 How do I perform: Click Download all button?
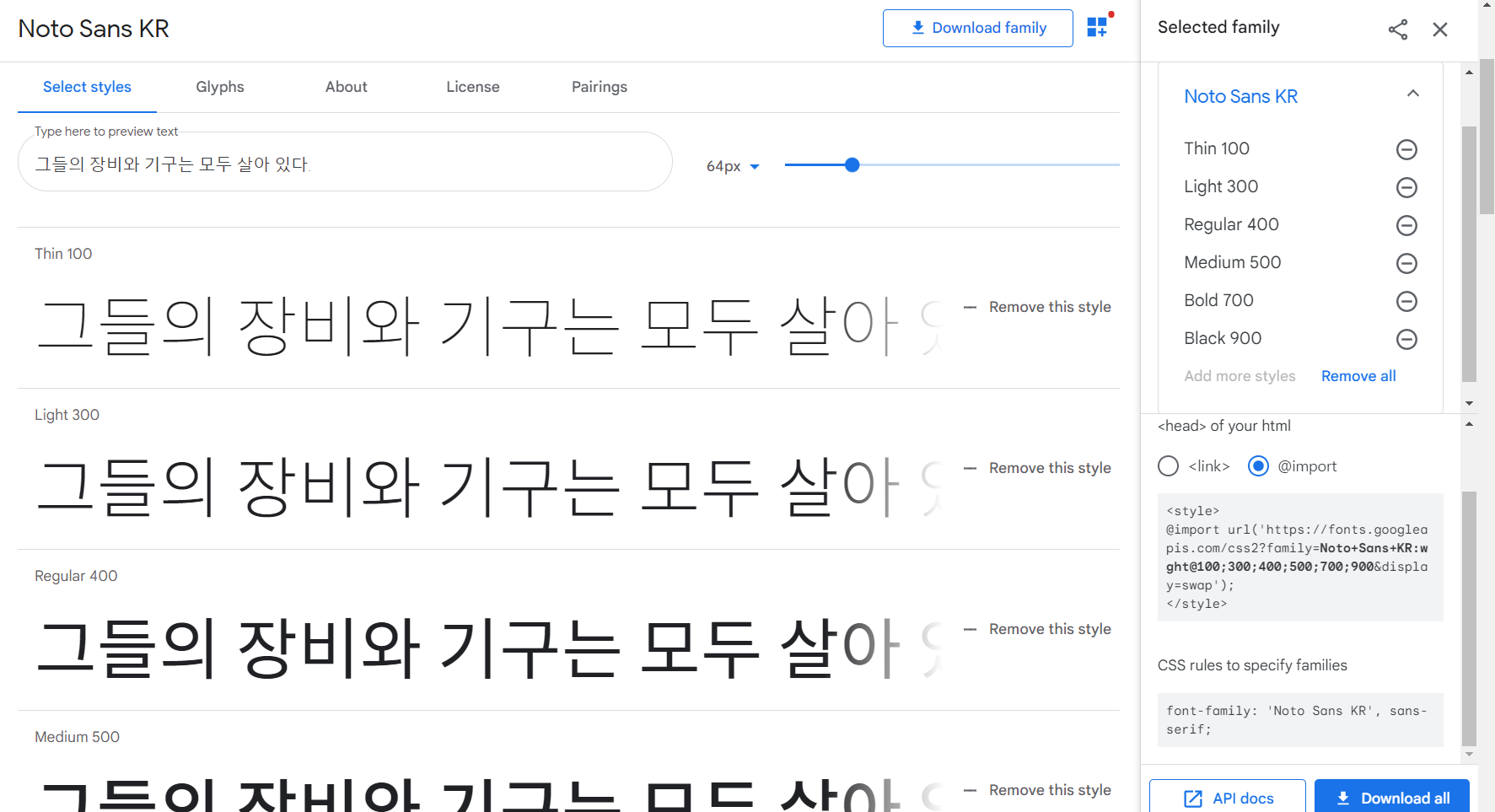coord(1392,797)
